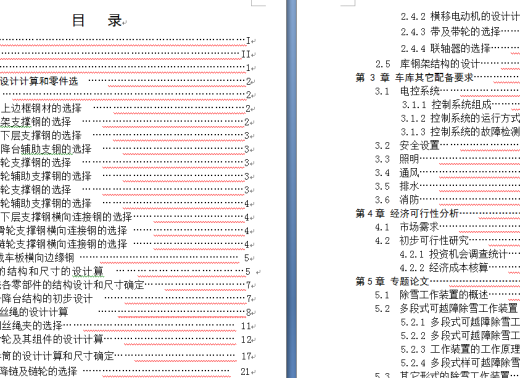Click the entry 5.1 除雪工作装置的概述
Viewport: 520px width, 378px height.
(x=432, y=295)
